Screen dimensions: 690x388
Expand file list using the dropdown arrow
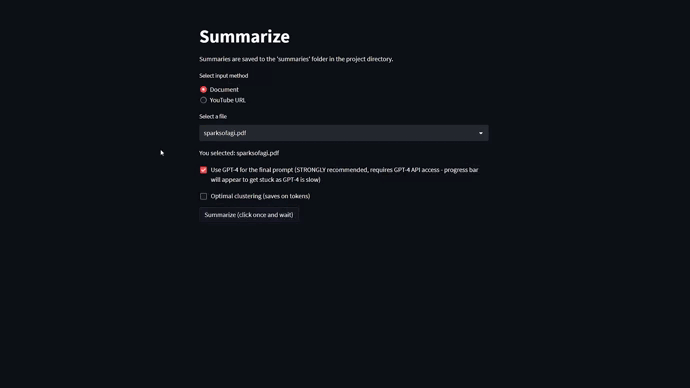(481, 133)
